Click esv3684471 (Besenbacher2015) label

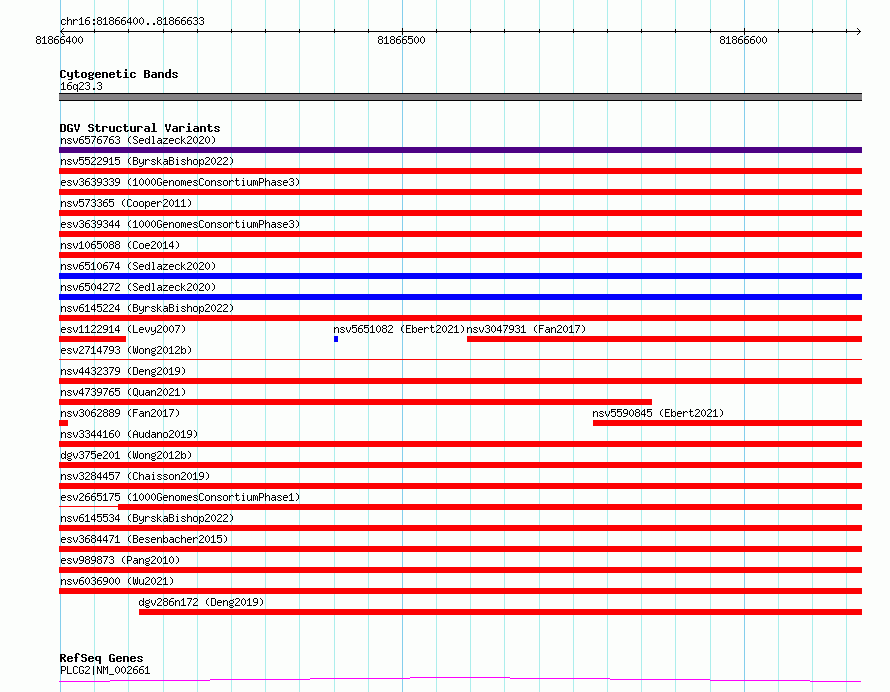click(144, 539)
